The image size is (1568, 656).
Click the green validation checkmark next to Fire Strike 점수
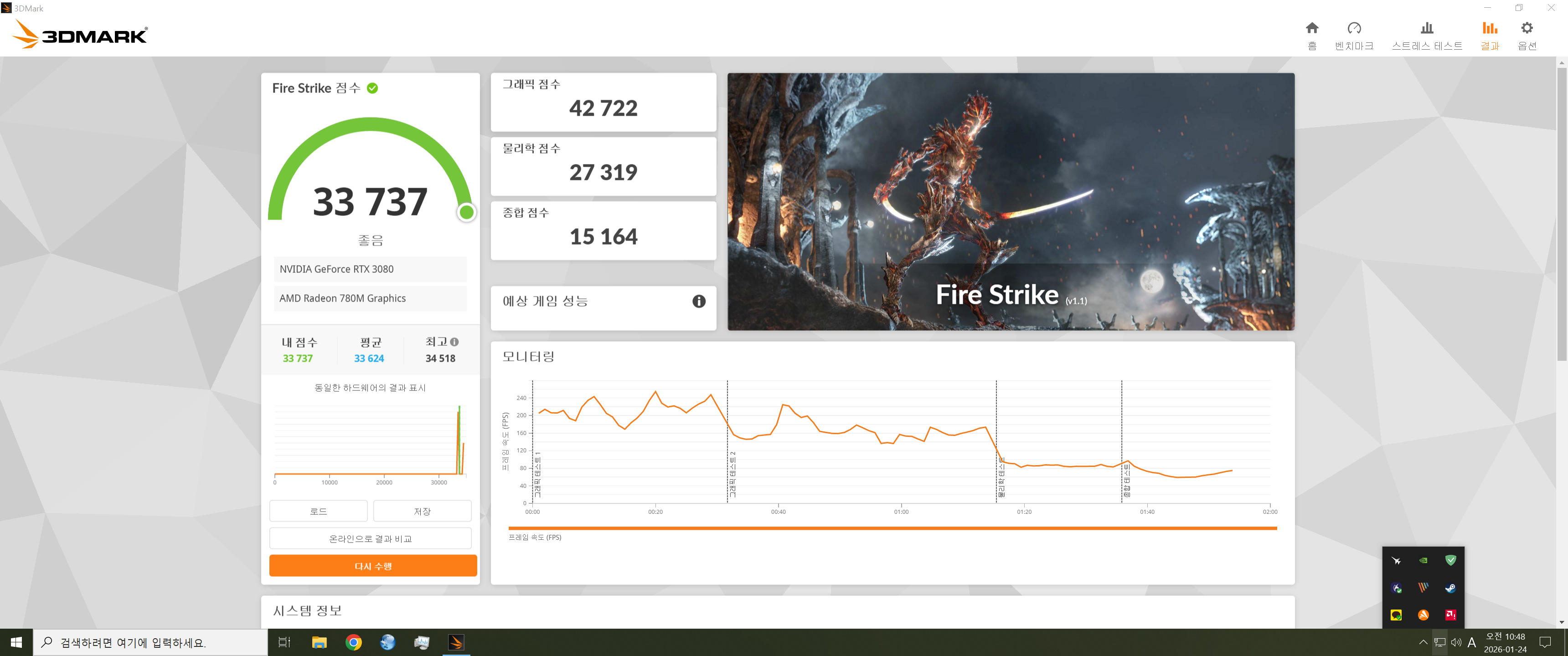(372, 88)
